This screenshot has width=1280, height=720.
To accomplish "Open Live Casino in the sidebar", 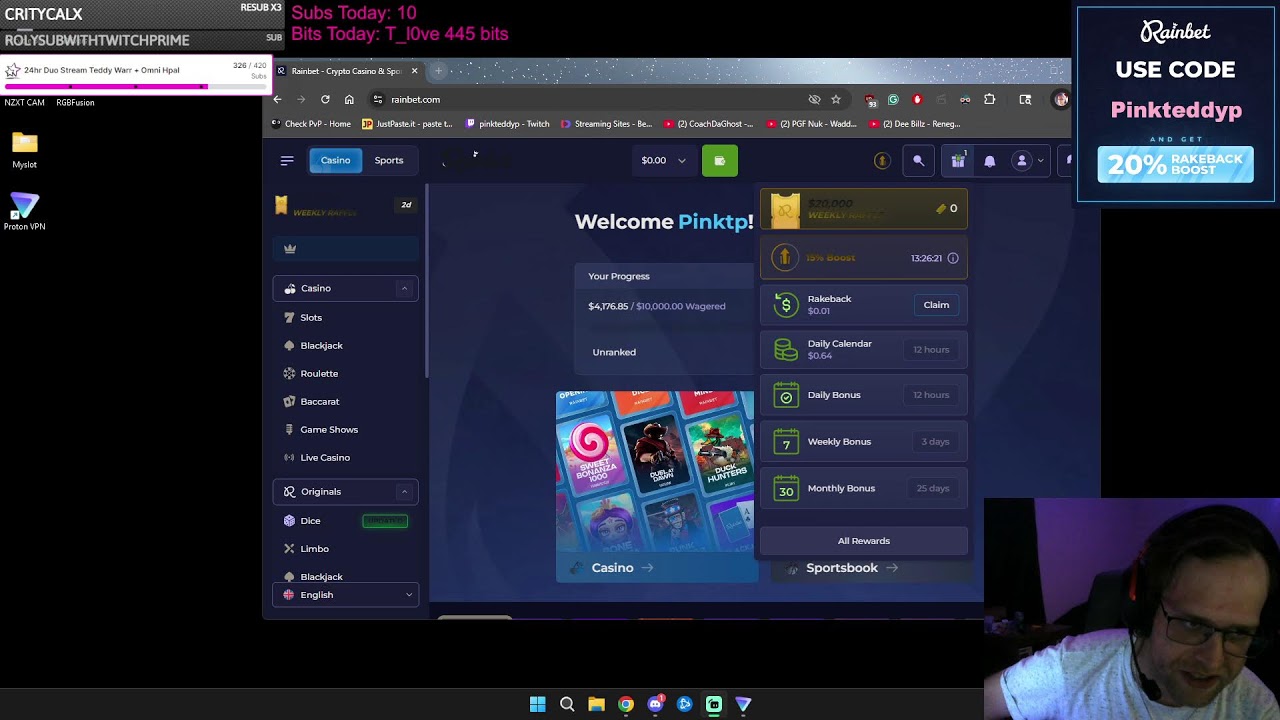I will pyautogui.click(x=325, y=457).
